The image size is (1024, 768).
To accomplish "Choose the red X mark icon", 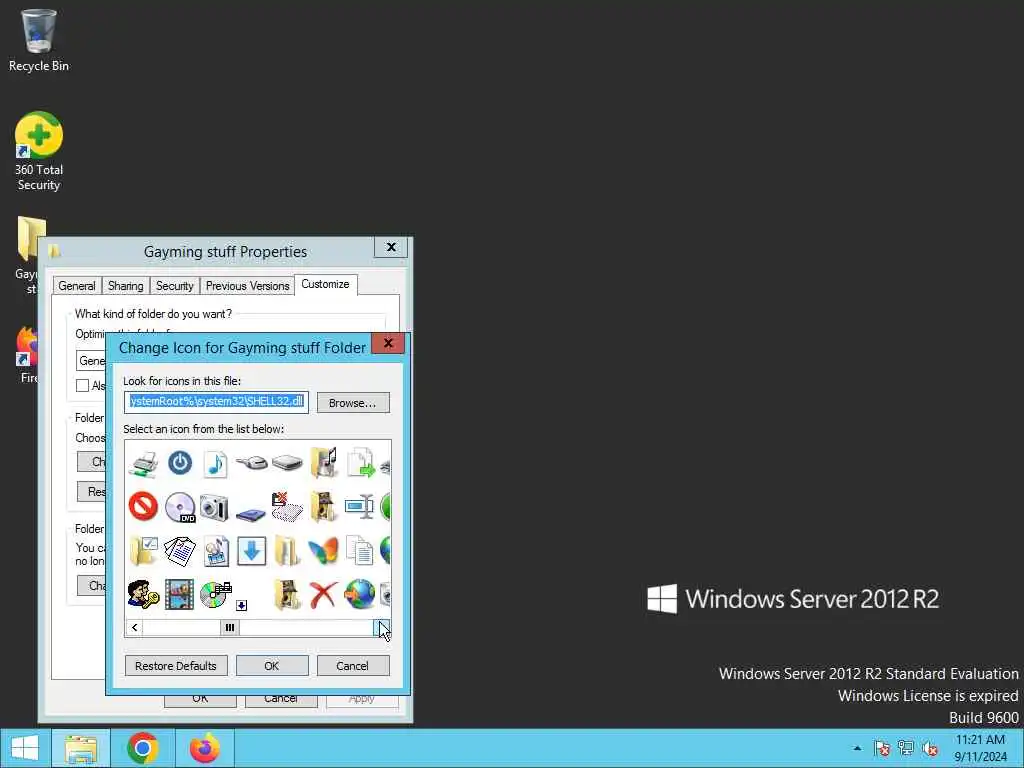I will tap(323, 594).
